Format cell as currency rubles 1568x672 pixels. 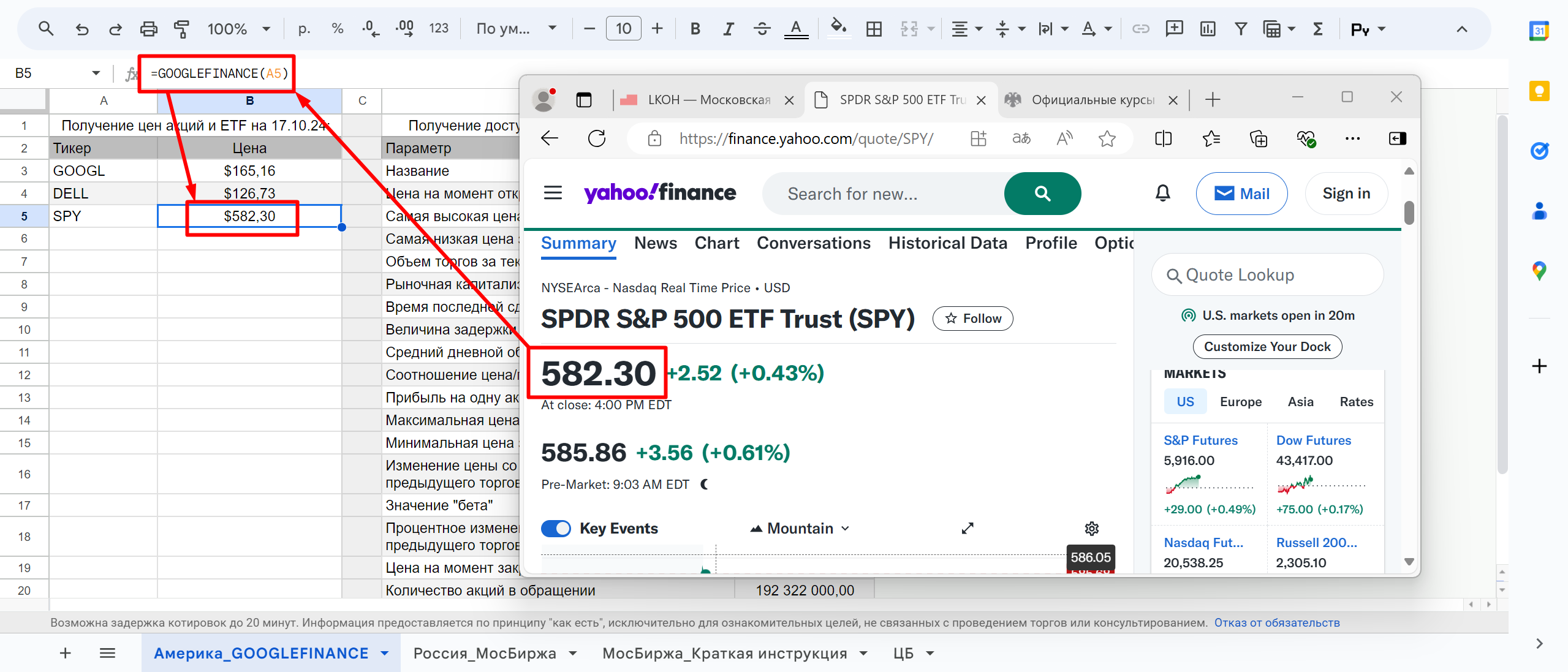304,28
